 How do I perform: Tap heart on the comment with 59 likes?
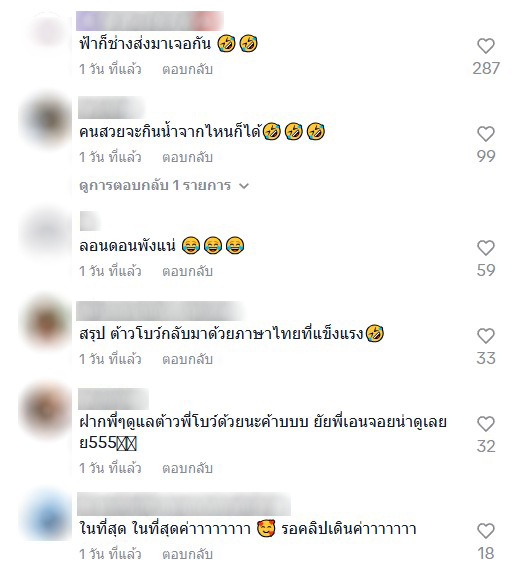pyautogui.click(x=486, y=248)
